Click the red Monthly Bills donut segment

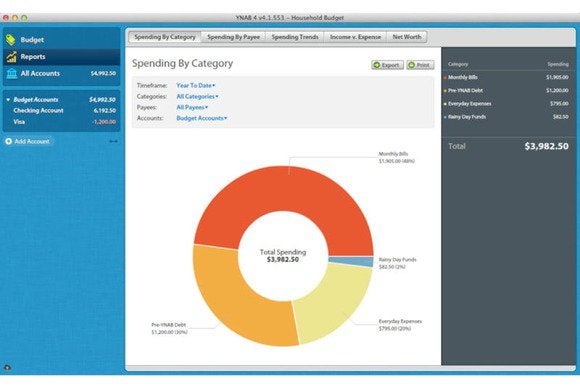(x=283, y=189)
